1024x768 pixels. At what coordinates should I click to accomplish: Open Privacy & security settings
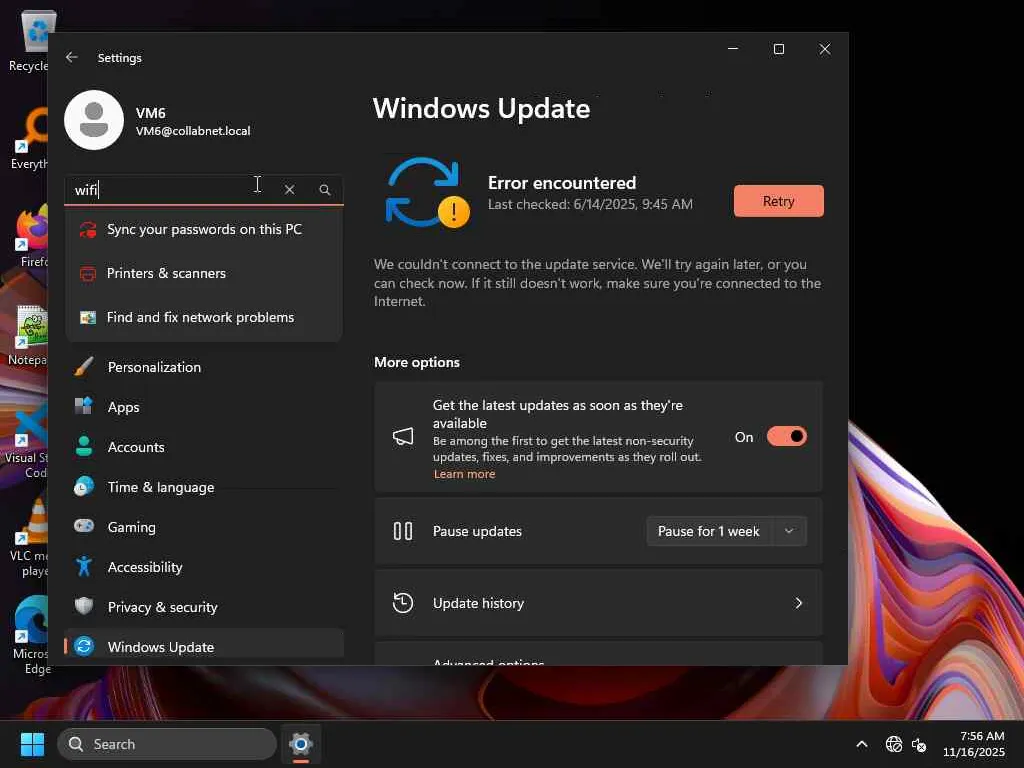tap(204, 607)
